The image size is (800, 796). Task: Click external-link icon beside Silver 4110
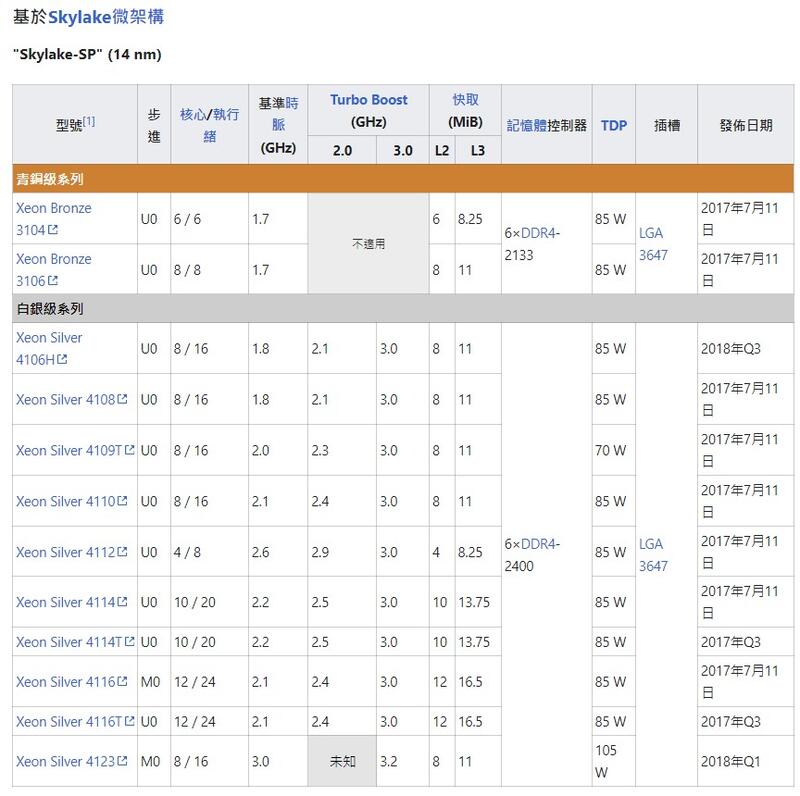click(122, 501)
